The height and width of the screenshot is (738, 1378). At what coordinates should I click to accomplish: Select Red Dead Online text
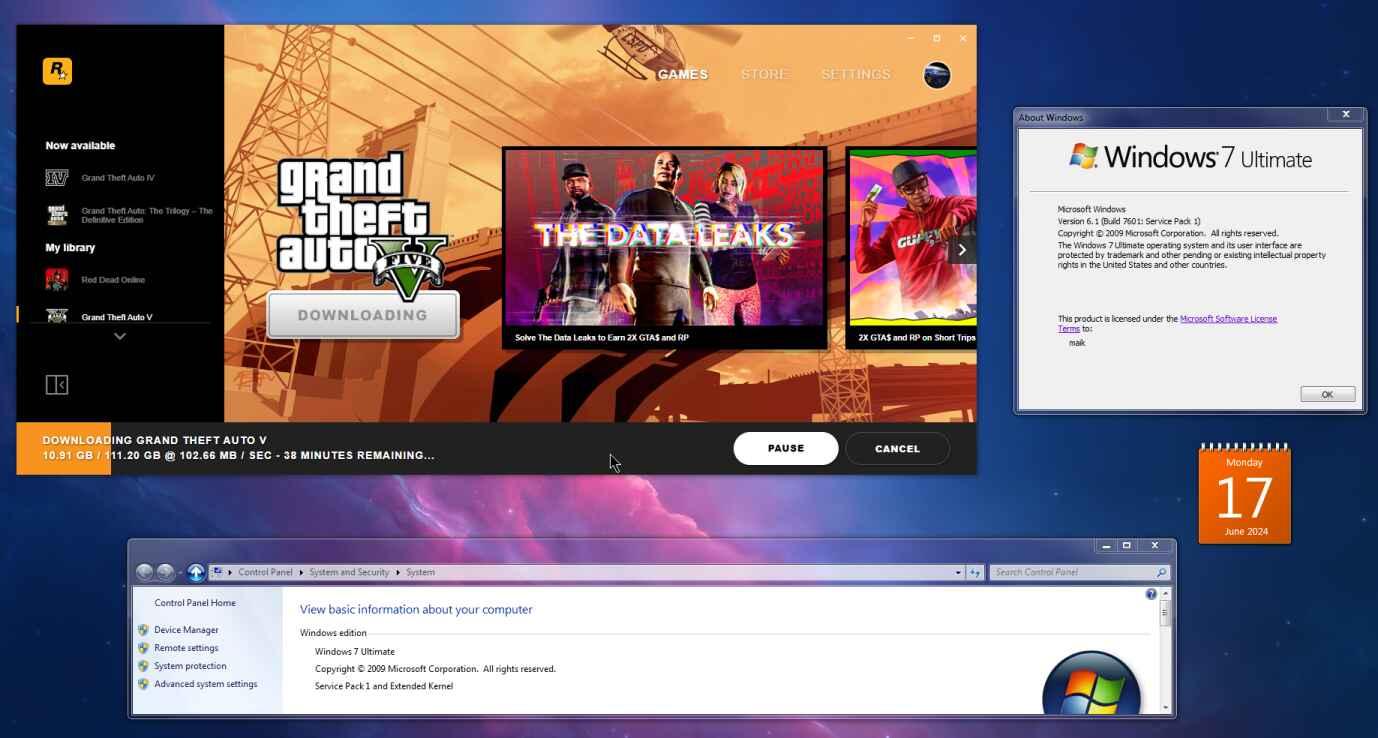[x=113, y=280]
